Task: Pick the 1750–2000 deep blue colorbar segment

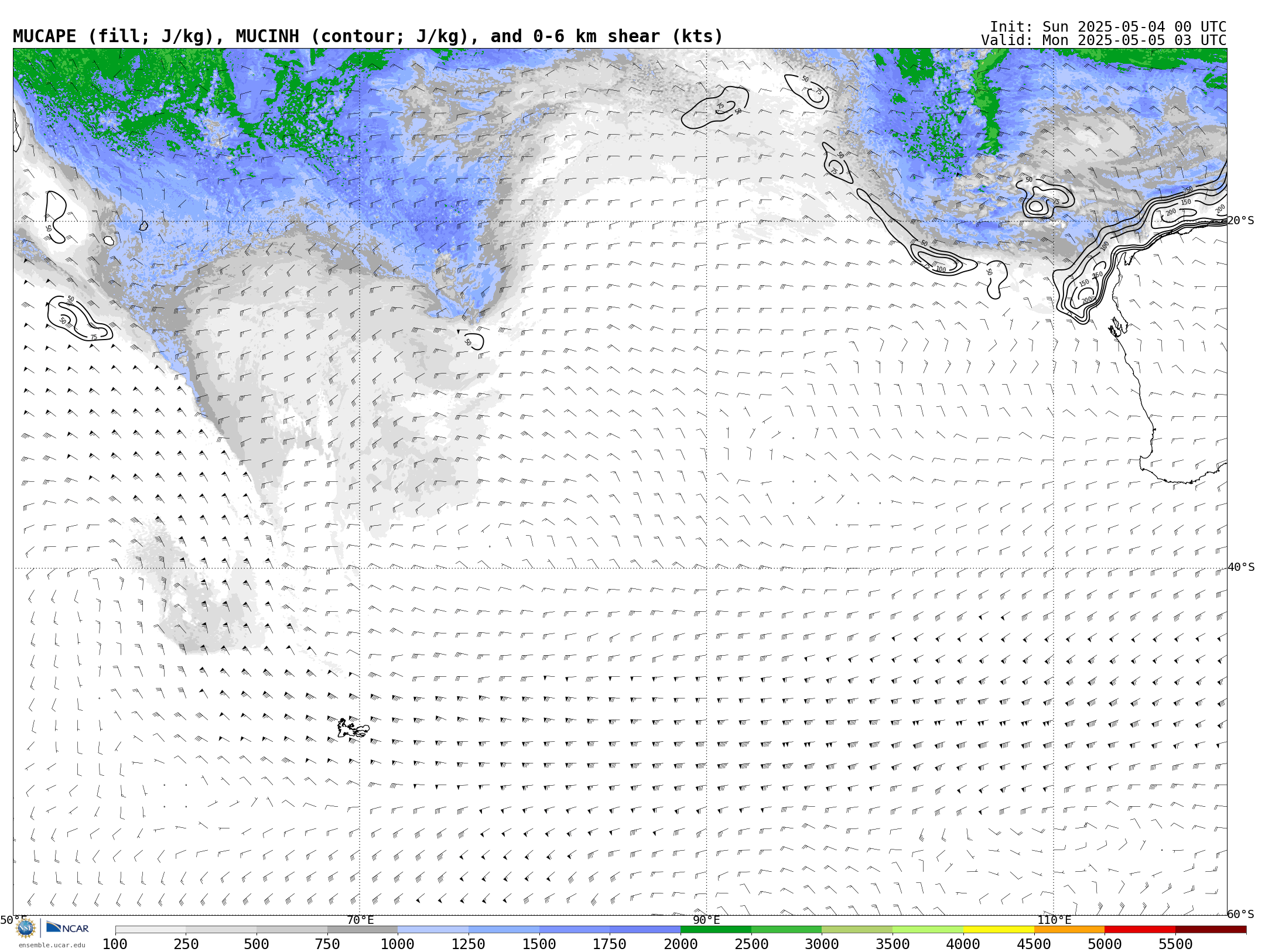Action: 645,930
